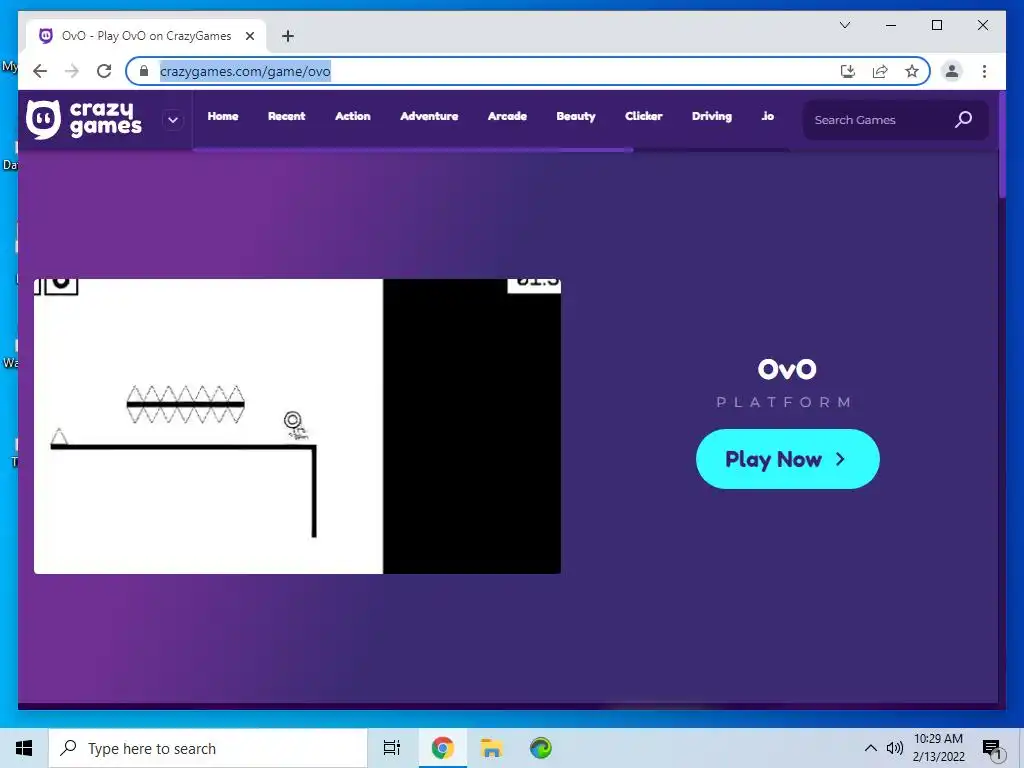
Task: Click the browser forward arrow
Action: tap(72, 71)
